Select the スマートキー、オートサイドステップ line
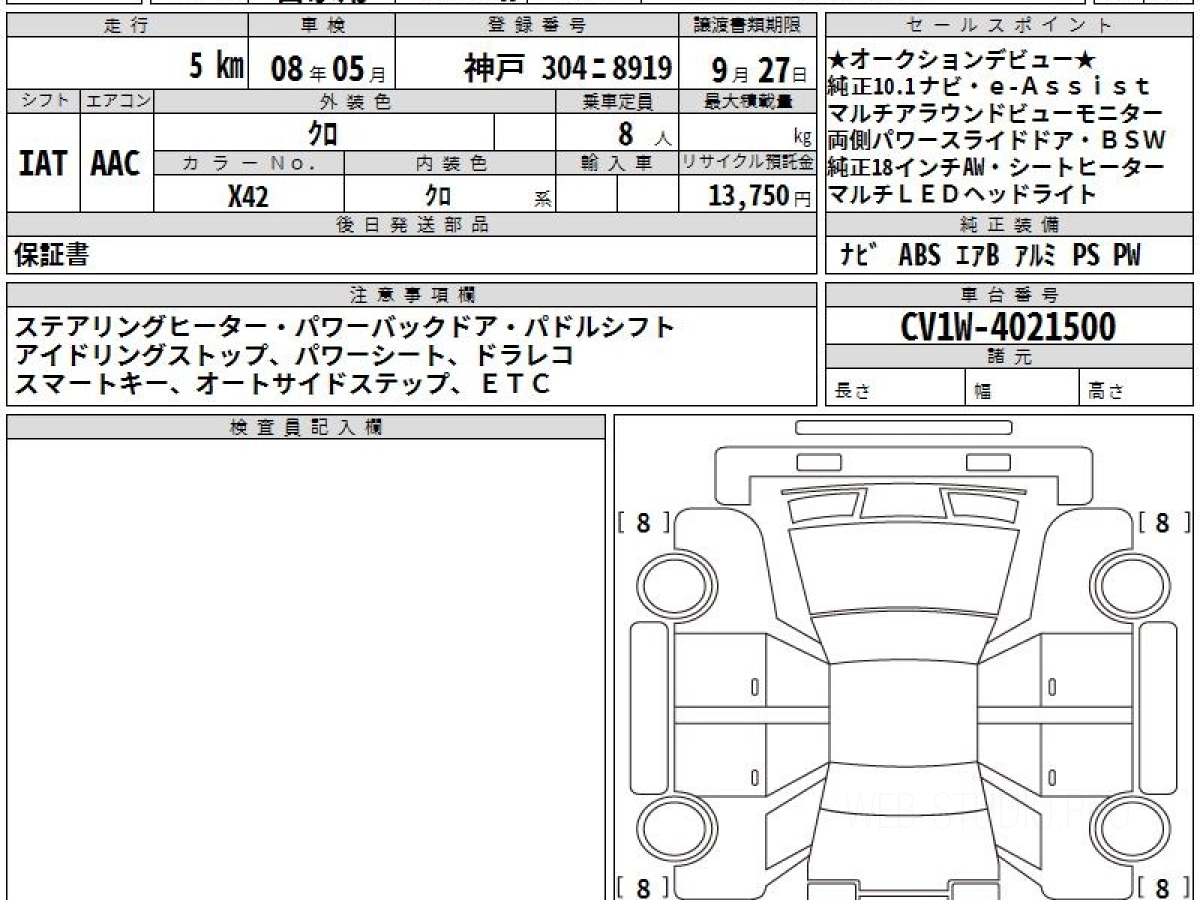The width and height of the screenshot is (1200, 900). click(x=283, y=382)
